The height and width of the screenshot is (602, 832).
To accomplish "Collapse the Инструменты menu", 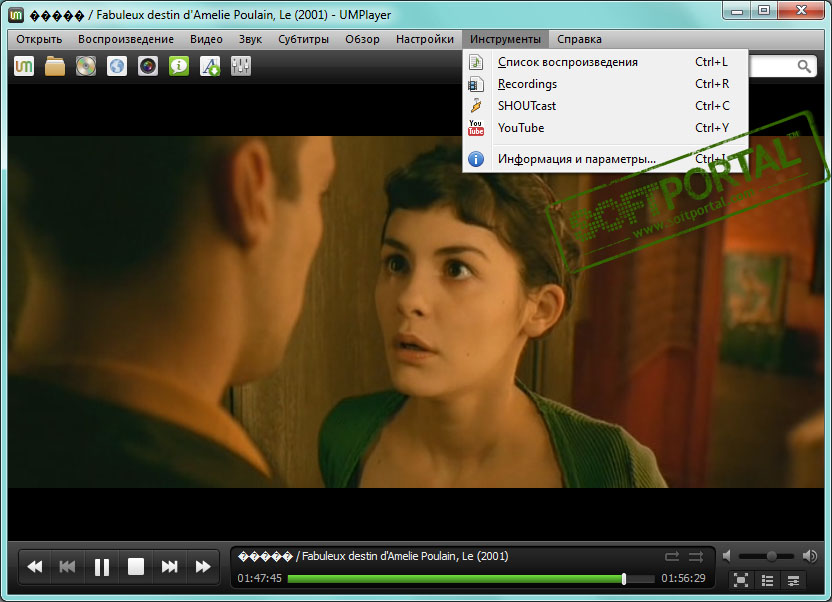I will tap(505, 39).
